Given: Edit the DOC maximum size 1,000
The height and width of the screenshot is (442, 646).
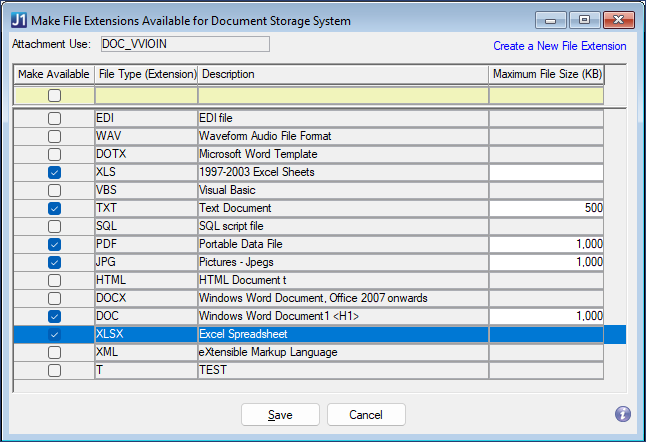Looking at the screenshot, I should pos(546,316).
